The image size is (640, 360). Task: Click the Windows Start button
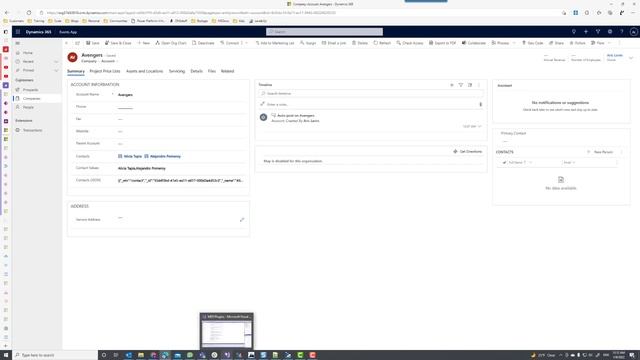(6, 355)
